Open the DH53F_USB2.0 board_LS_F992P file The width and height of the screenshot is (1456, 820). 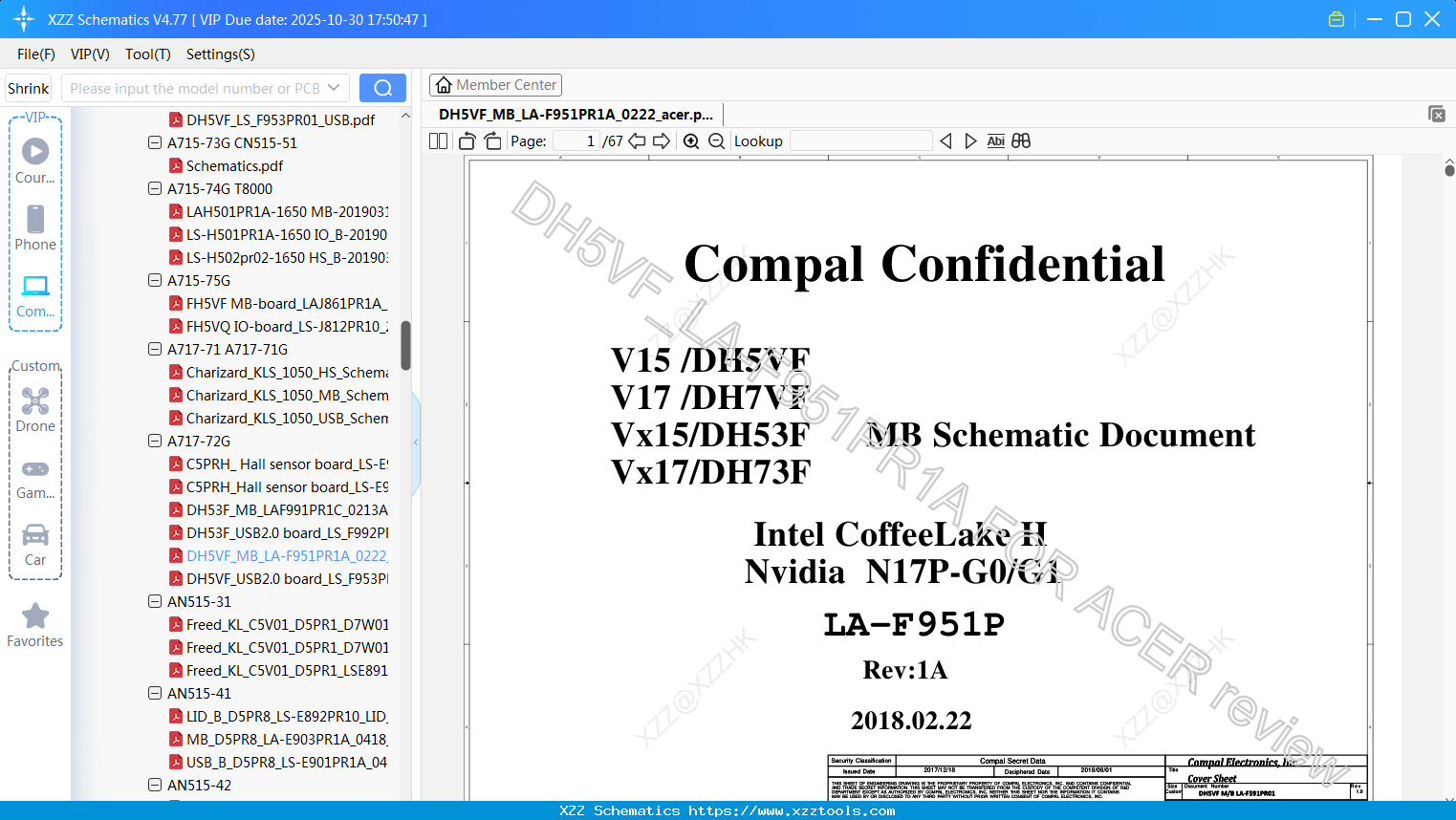click(x=287, y=532)
